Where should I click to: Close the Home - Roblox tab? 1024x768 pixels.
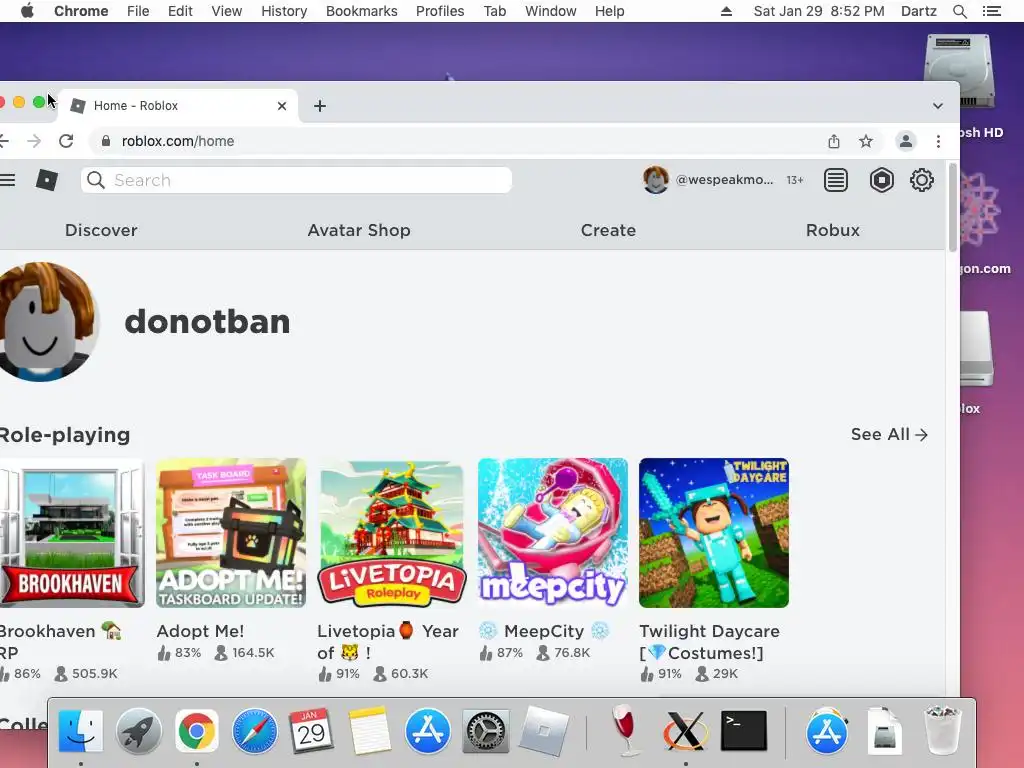281,106
